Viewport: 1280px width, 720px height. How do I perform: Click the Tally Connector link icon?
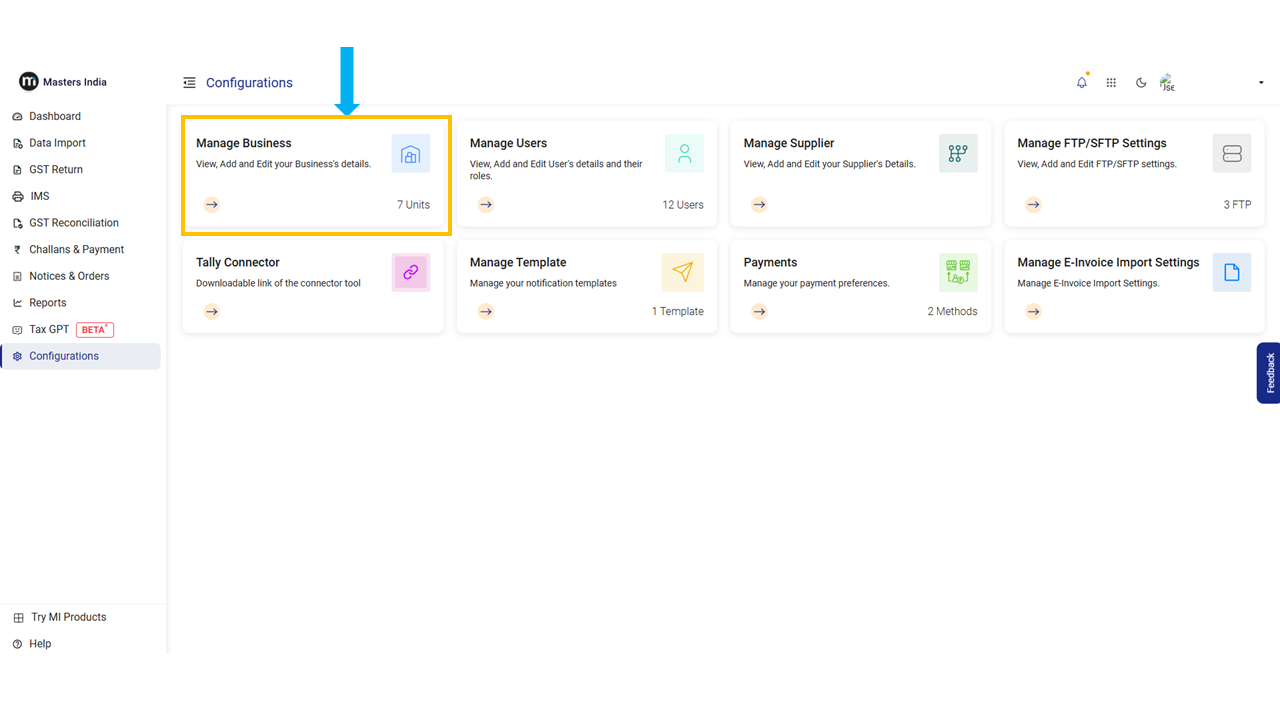coord(410,272)
